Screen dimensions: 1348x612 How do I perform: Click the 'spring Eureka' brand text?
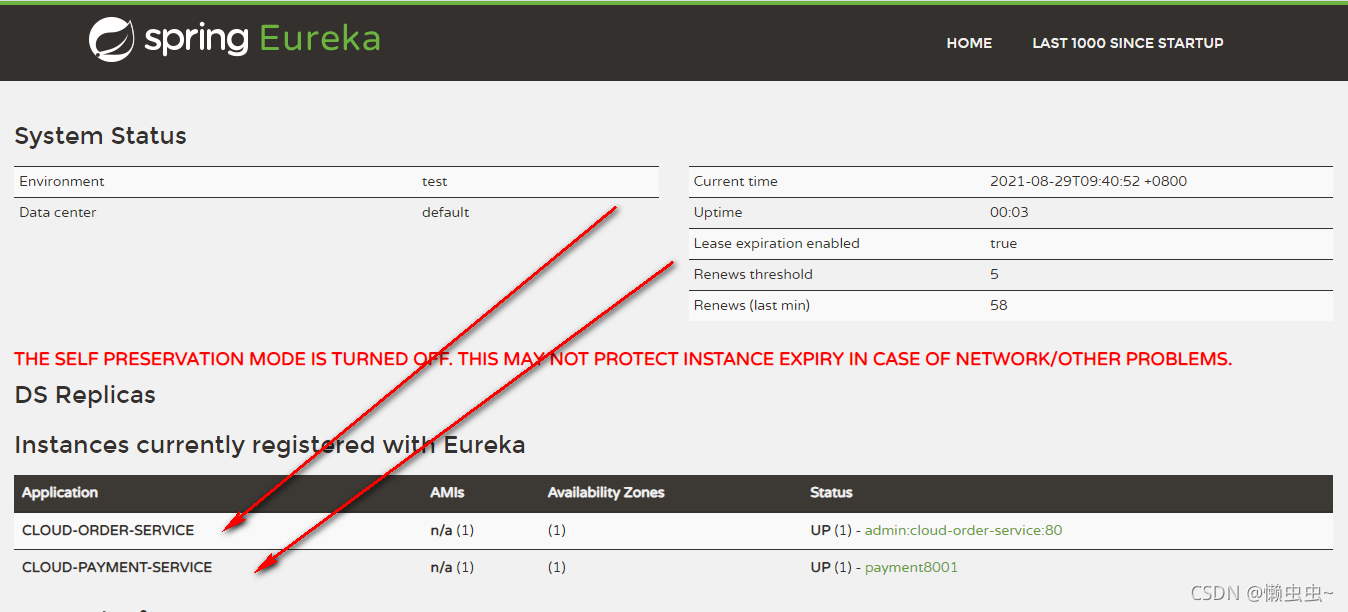click(262, 39)
